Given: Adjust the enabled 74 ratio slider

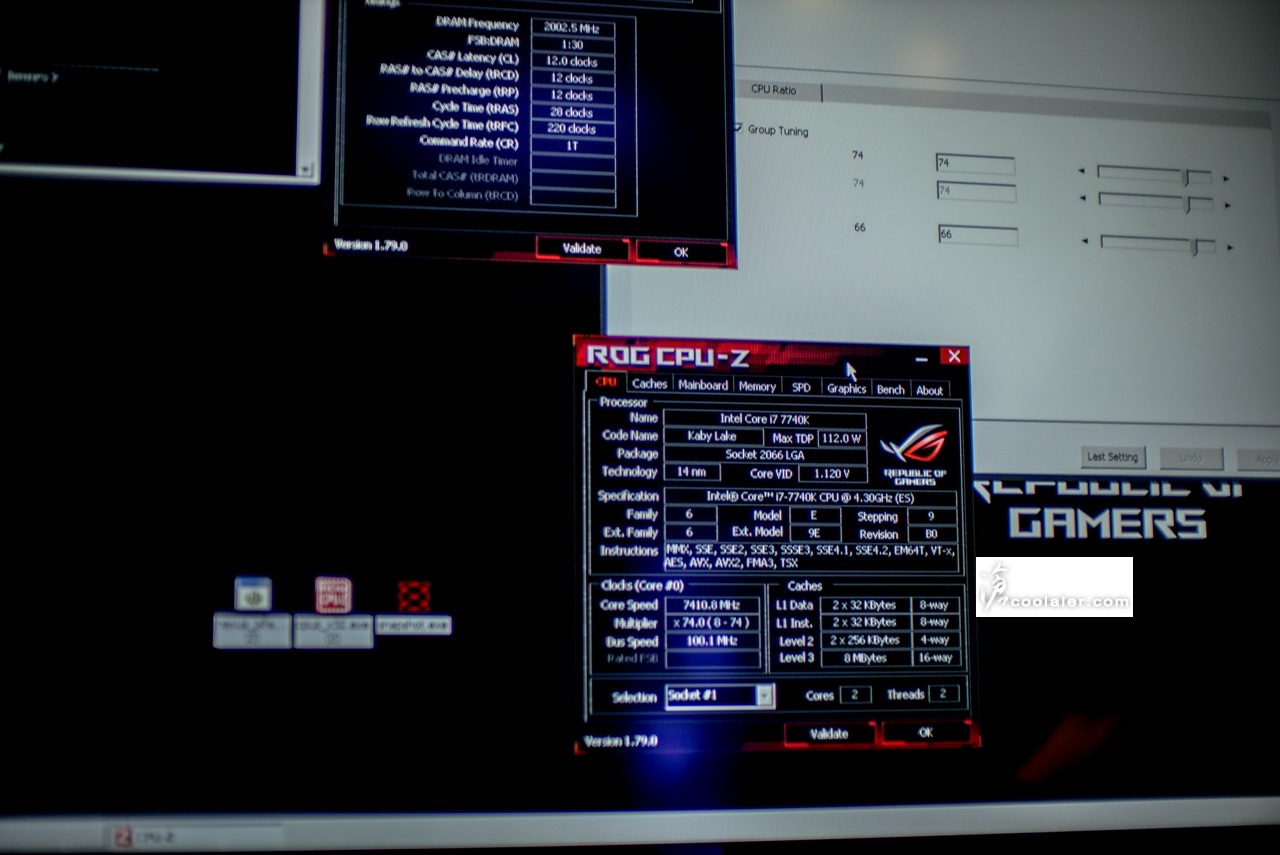Looking at the screenshot, I should coord(1154,175).
